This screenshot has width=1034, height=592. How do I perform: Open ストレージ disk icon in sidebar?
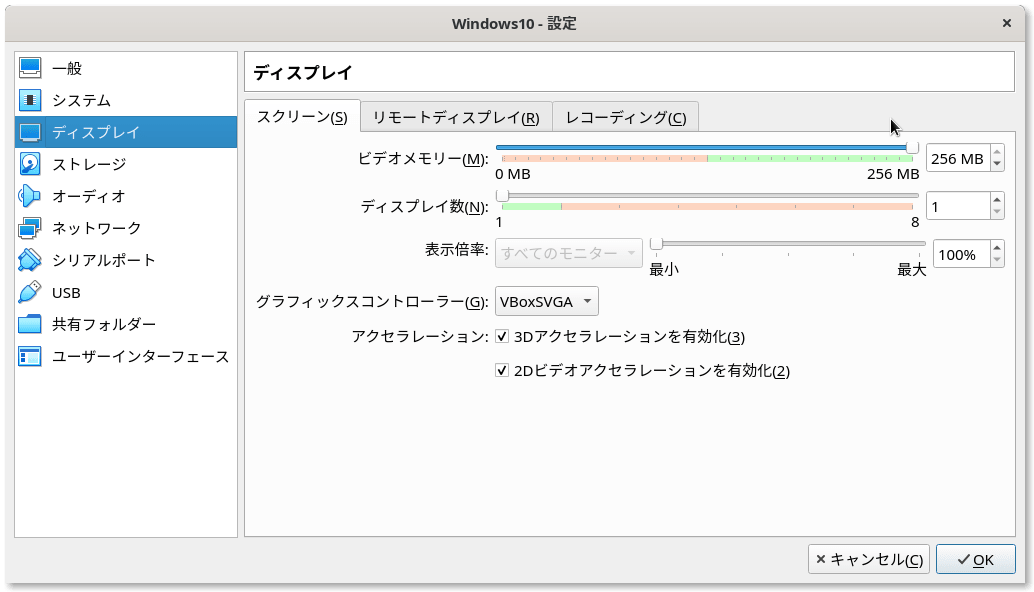point(30,164)
